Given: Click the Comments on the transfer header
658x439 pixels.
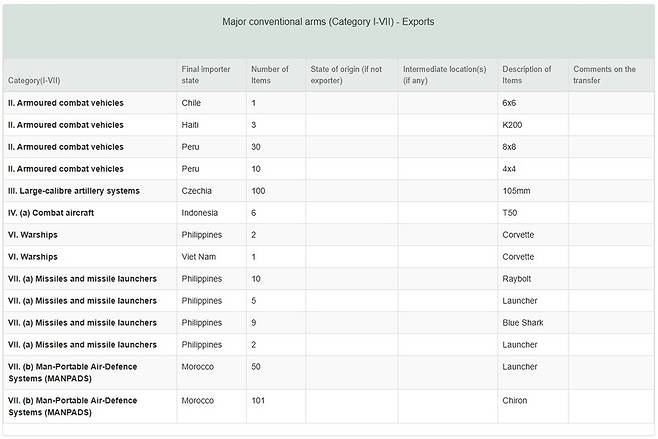Looking at the screenshot, I should 604,75.
